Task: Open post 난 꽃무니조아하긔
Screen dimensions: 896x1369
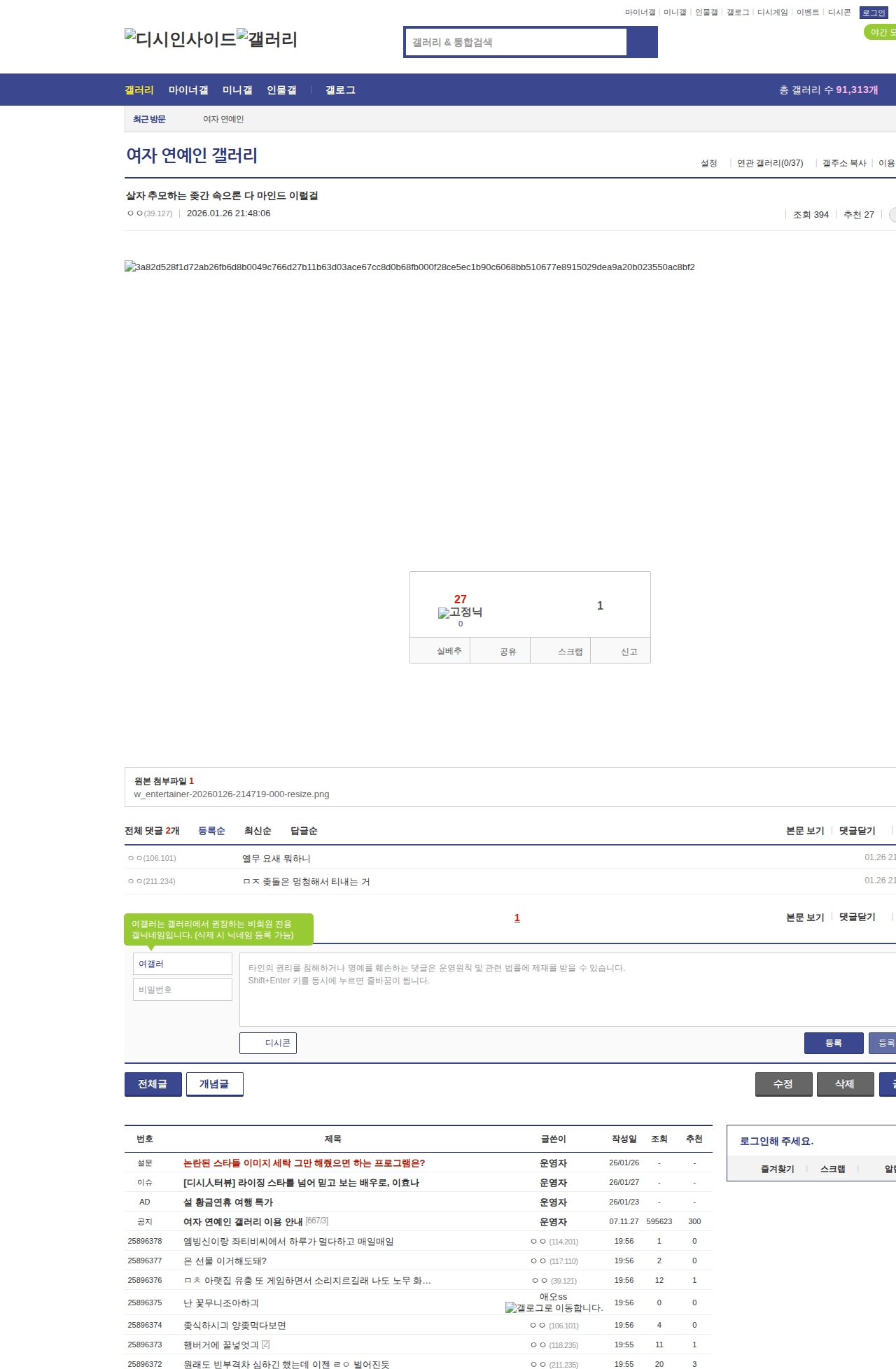Action: point(221,1303)
